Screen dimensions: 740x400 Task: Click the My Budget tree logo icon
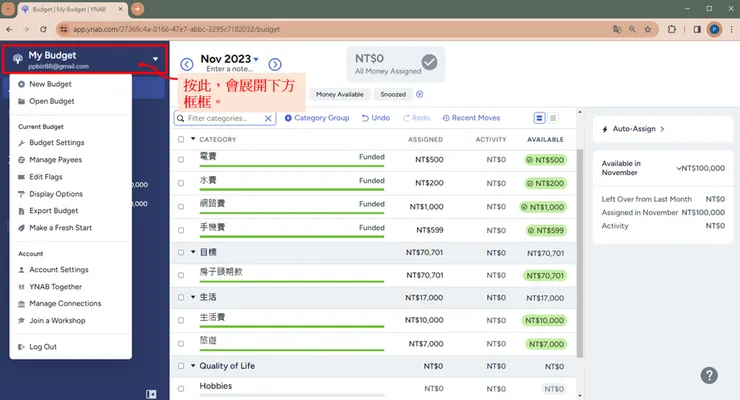coord(17,59)
